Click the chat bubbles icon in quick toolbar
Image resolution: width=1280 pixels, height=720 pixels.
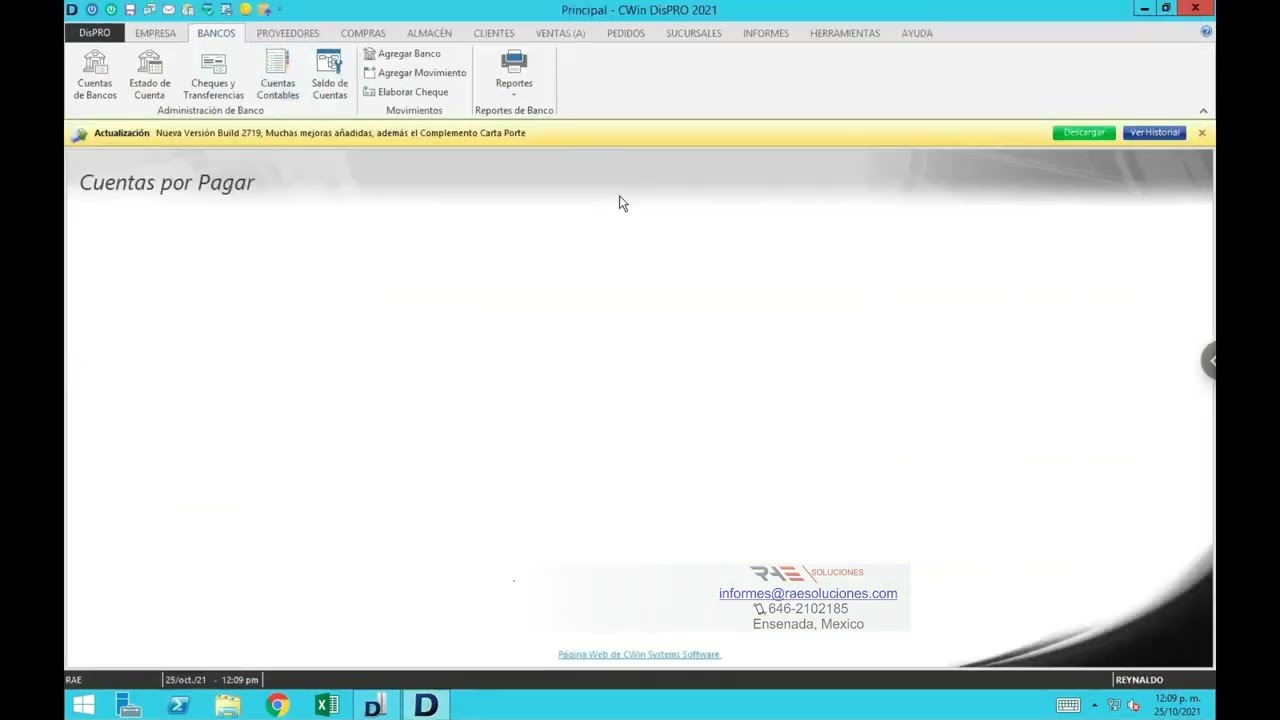pyautogui.click(x=149, y=10)
